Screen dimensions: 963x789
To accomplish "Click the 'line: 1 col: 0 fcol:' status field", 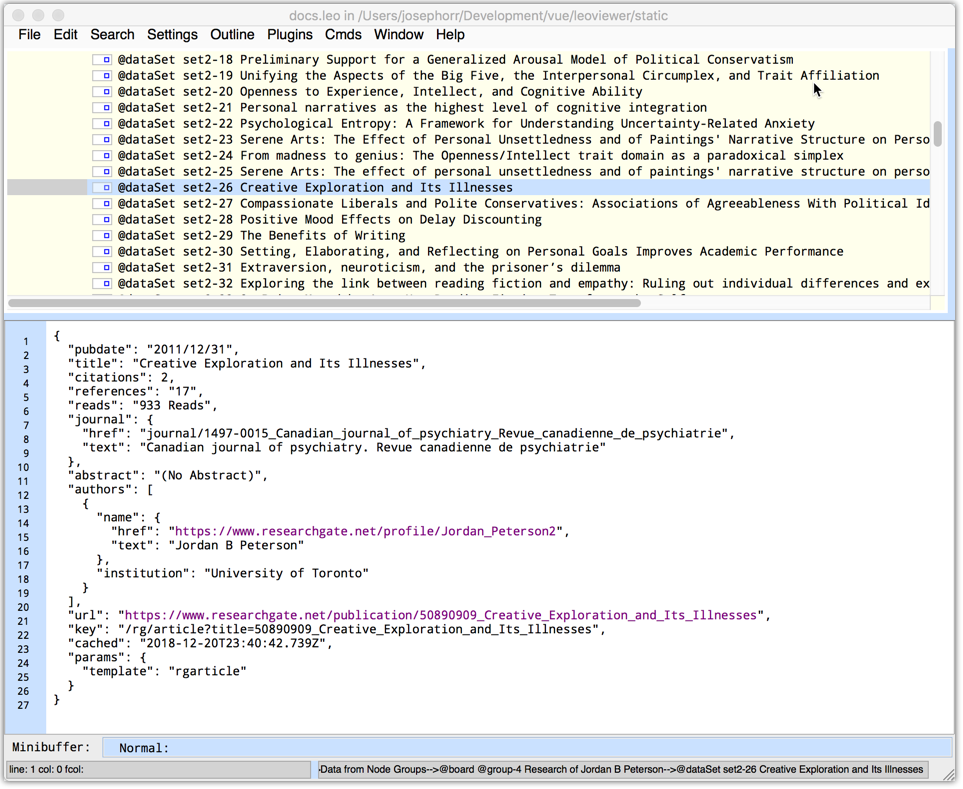I will pyautogui.click(x=158, y=769).
